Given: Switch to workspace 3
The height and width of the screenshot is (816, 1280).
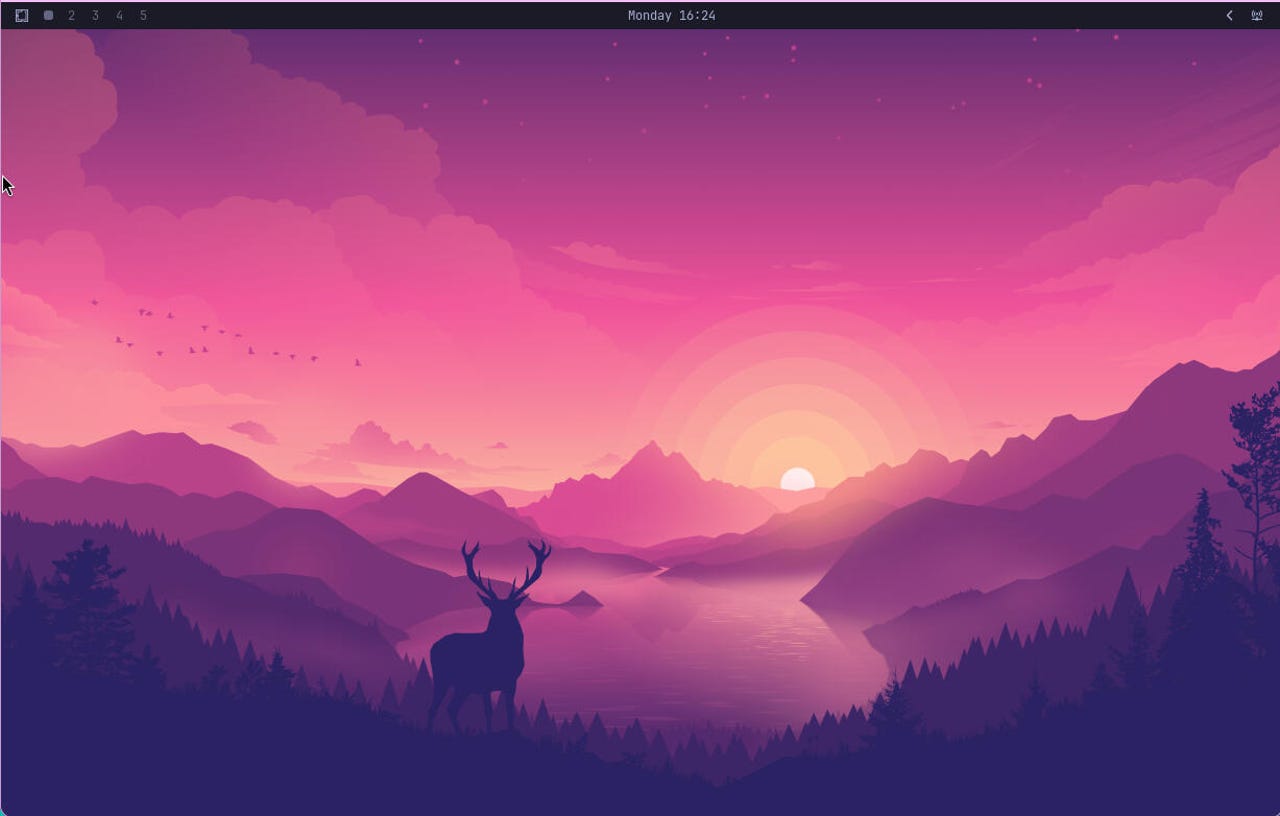Looking at the screenshot, I should coord(95,15).
